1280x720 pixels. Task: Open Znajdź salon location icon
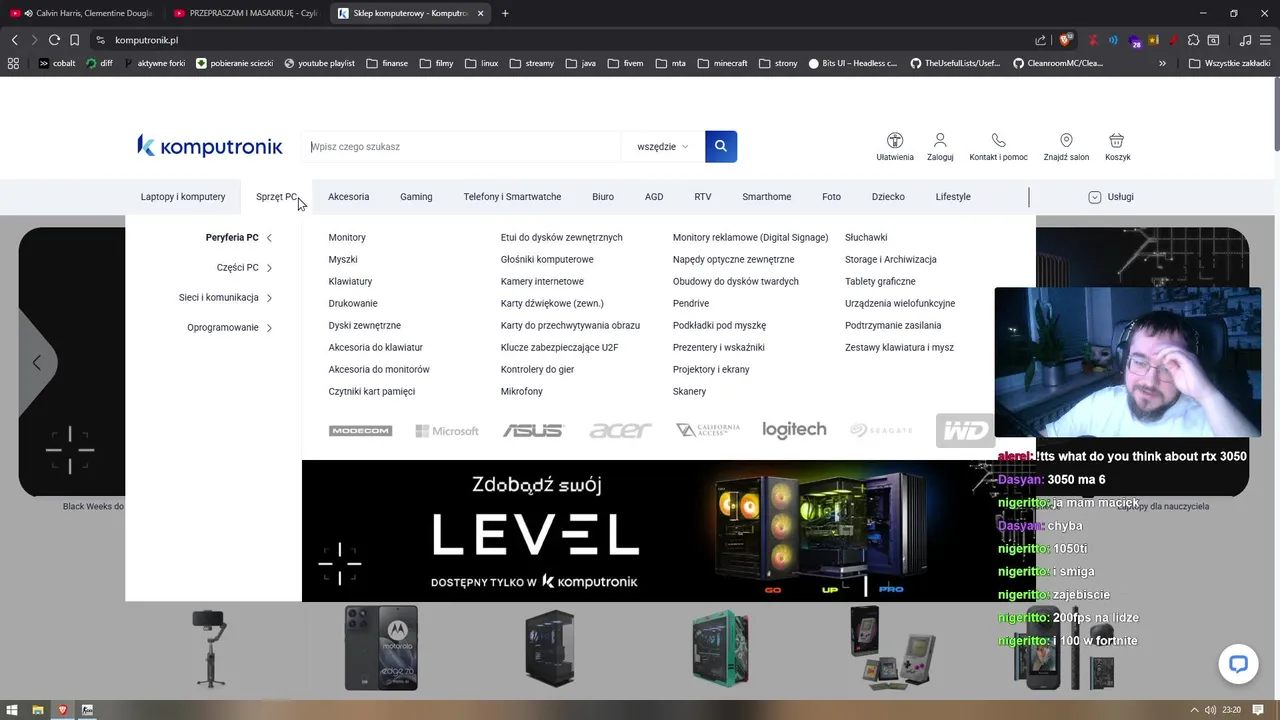tap(1066, 147)
